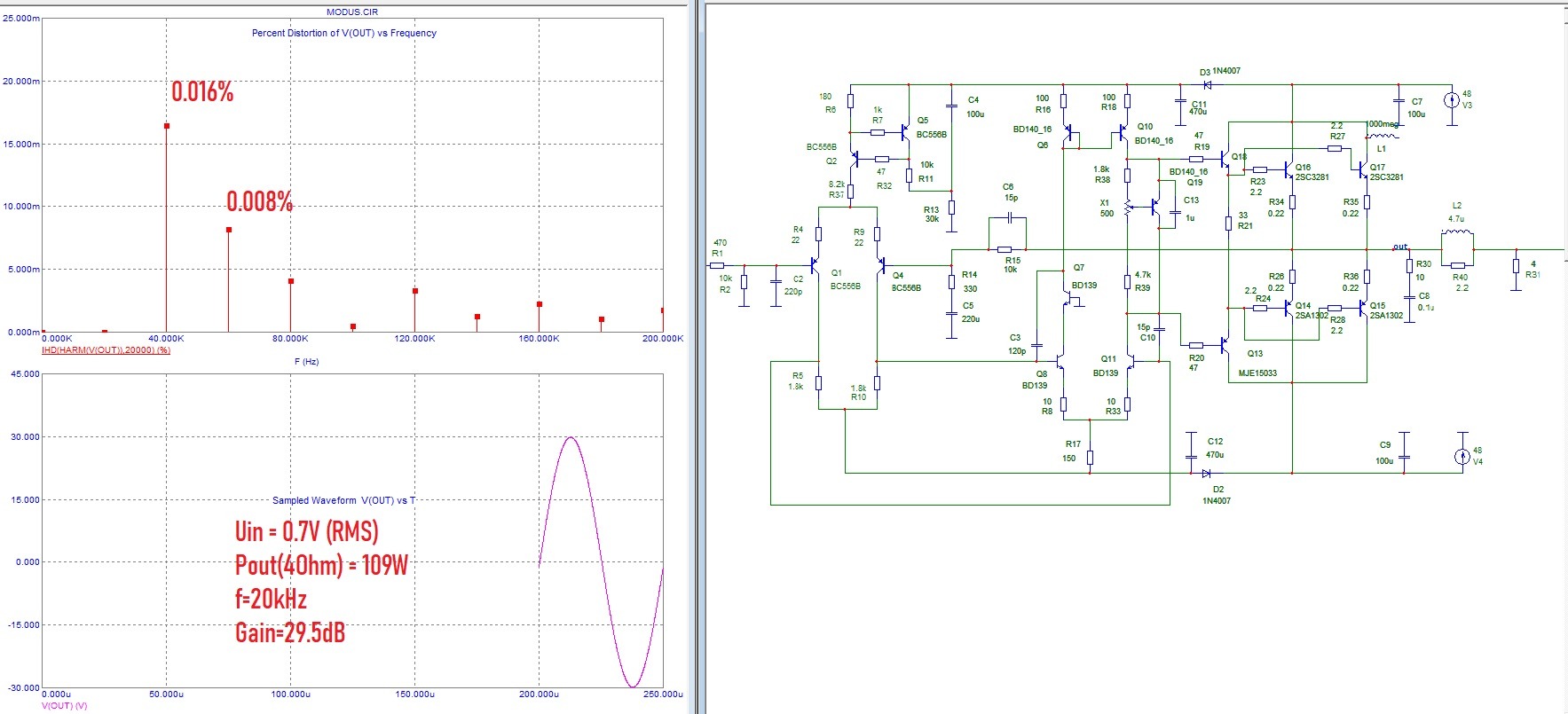Select input transistor Q1 BC556B
Image resolution: width=1568 pixels, height=714 pixels.
pos(813,265)
